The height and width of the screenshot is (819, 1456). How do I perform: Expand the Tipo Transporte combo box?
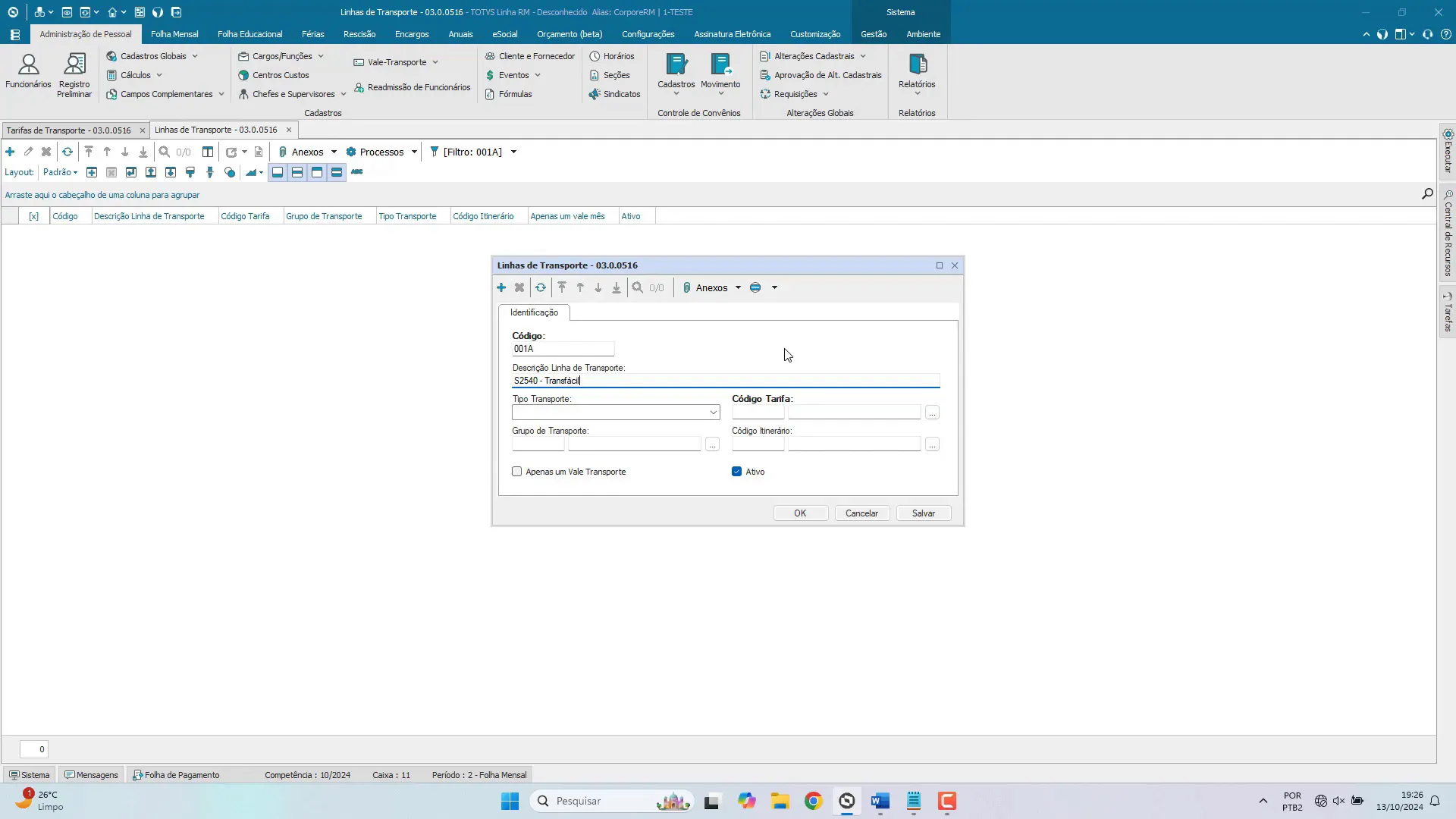pos(713,413)
